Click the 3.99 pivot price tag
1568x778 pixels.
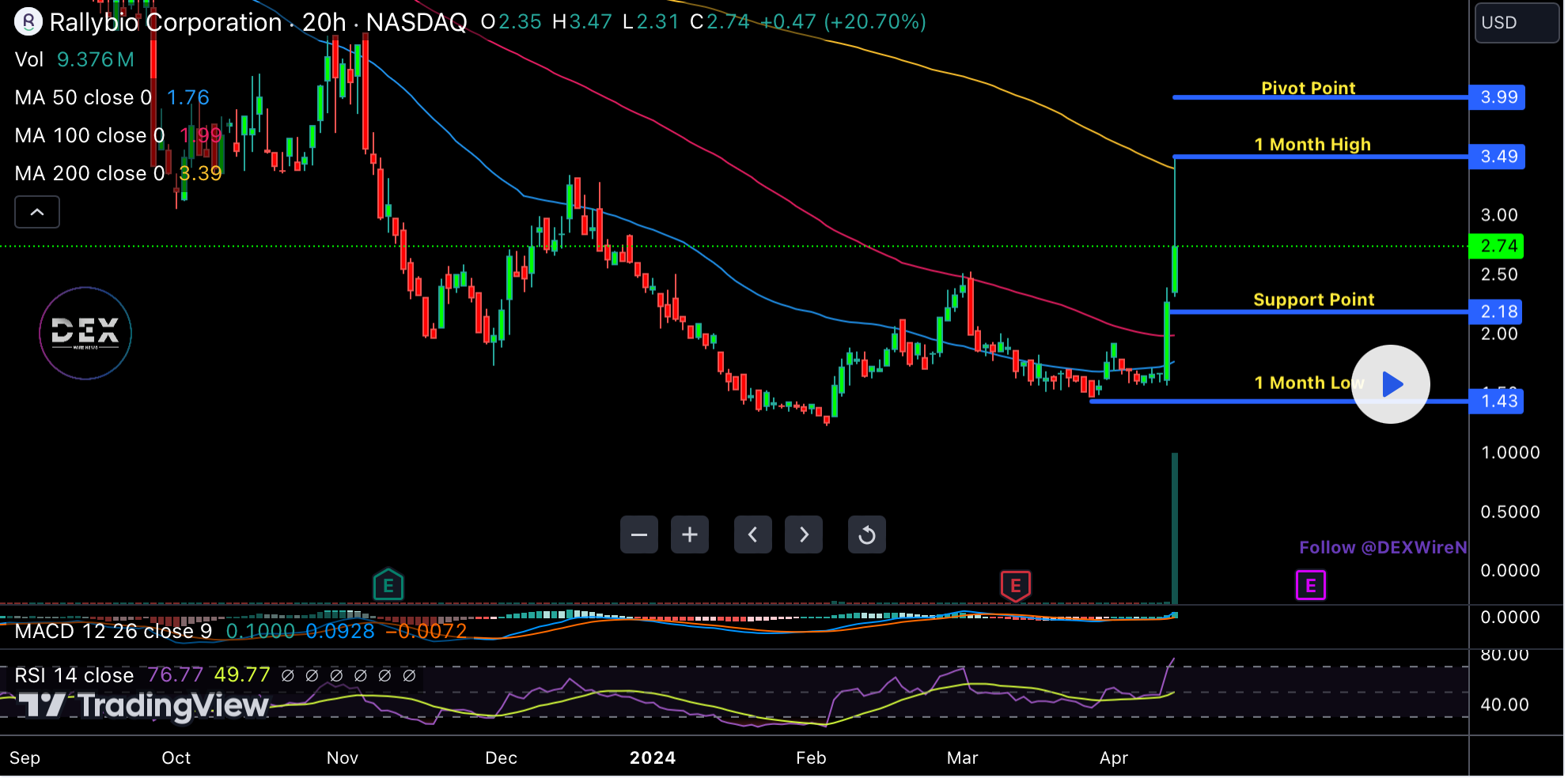click(1498, 97)
